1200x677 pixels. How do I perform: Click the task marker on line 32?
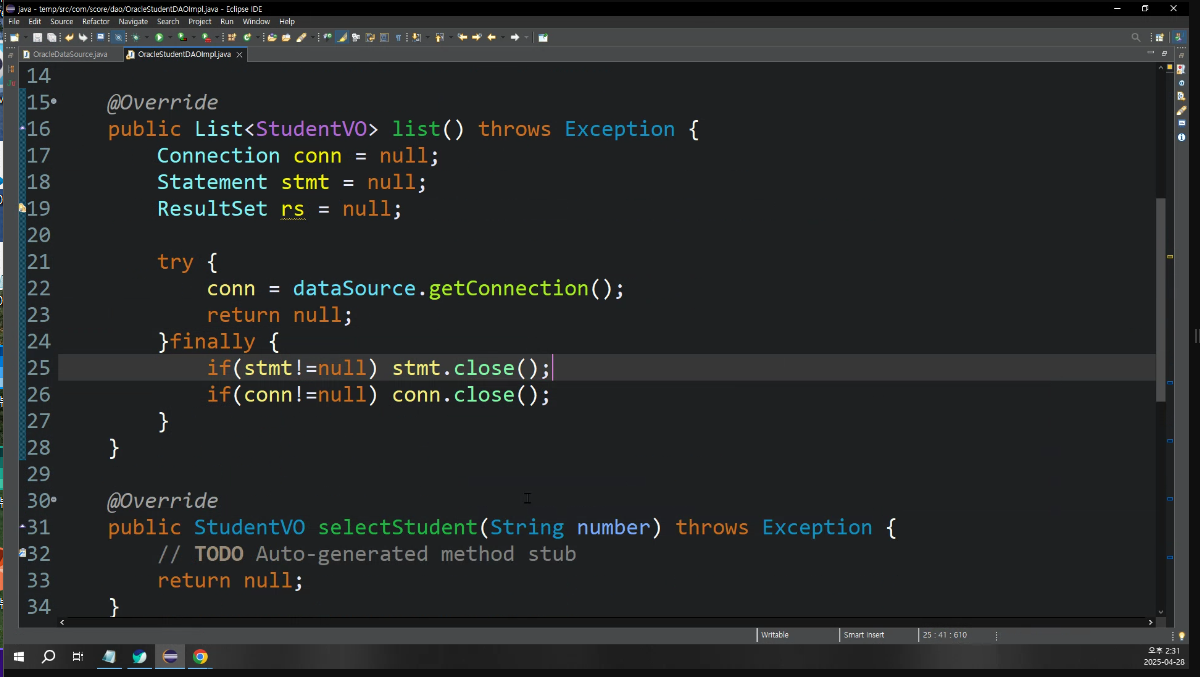click(22, 552)
